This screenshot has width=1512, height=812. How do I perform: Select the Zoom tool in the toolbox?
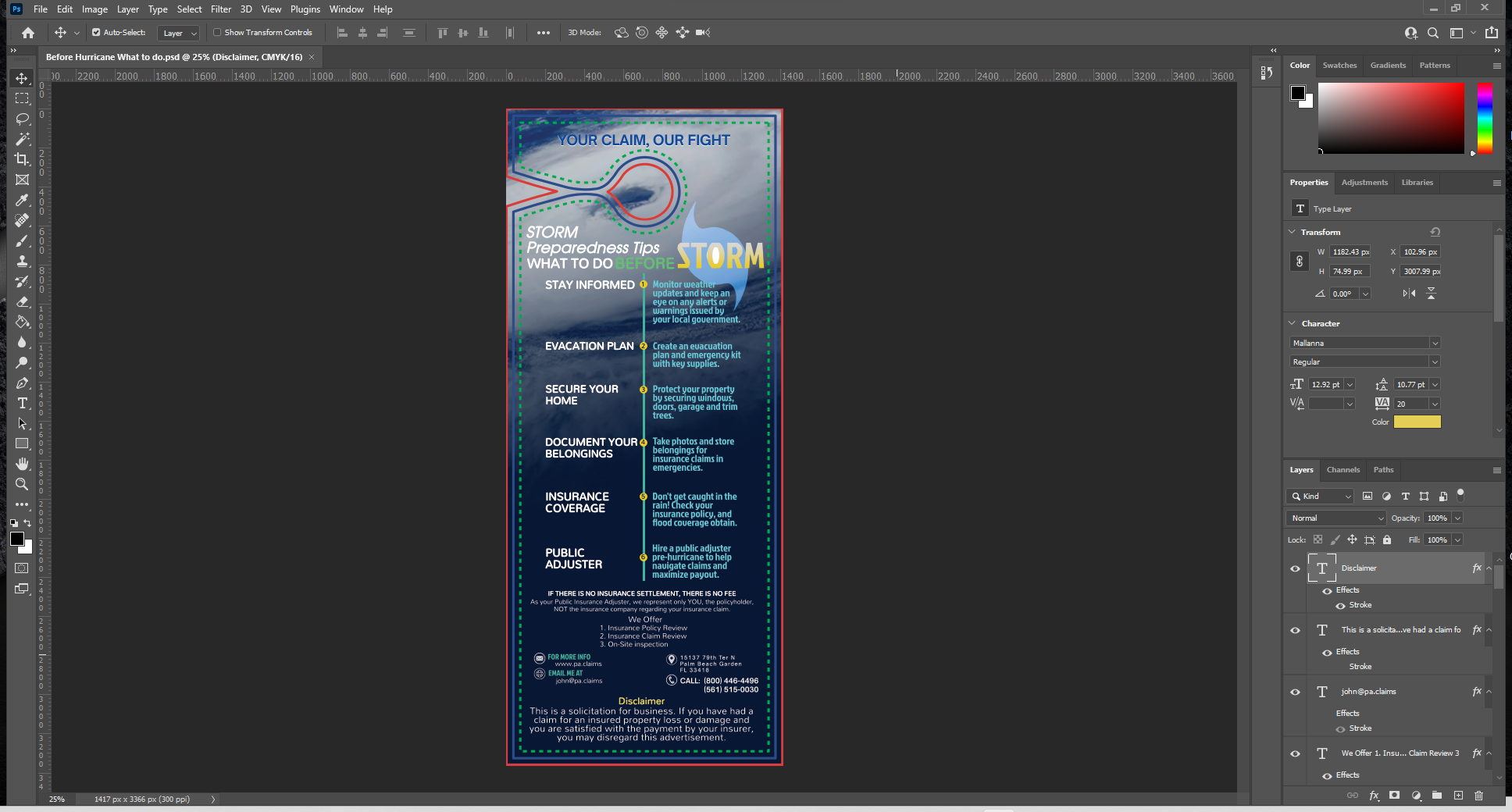22,484
